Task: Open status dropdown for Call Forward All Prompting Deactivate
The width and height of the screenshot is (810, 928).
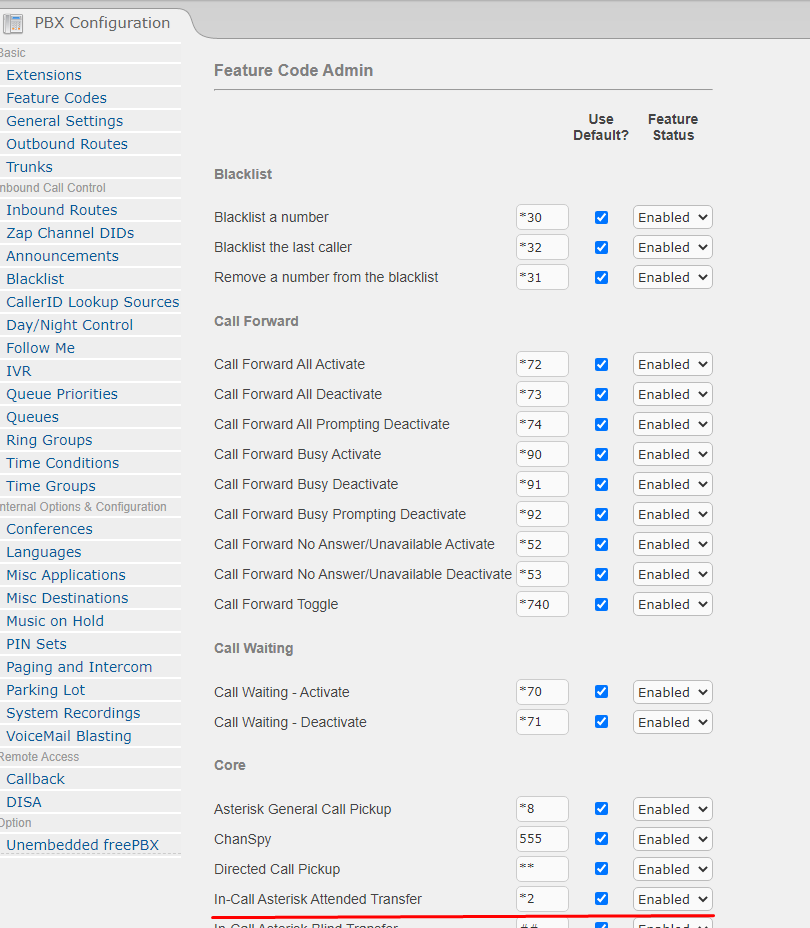Action: (673, 424)
